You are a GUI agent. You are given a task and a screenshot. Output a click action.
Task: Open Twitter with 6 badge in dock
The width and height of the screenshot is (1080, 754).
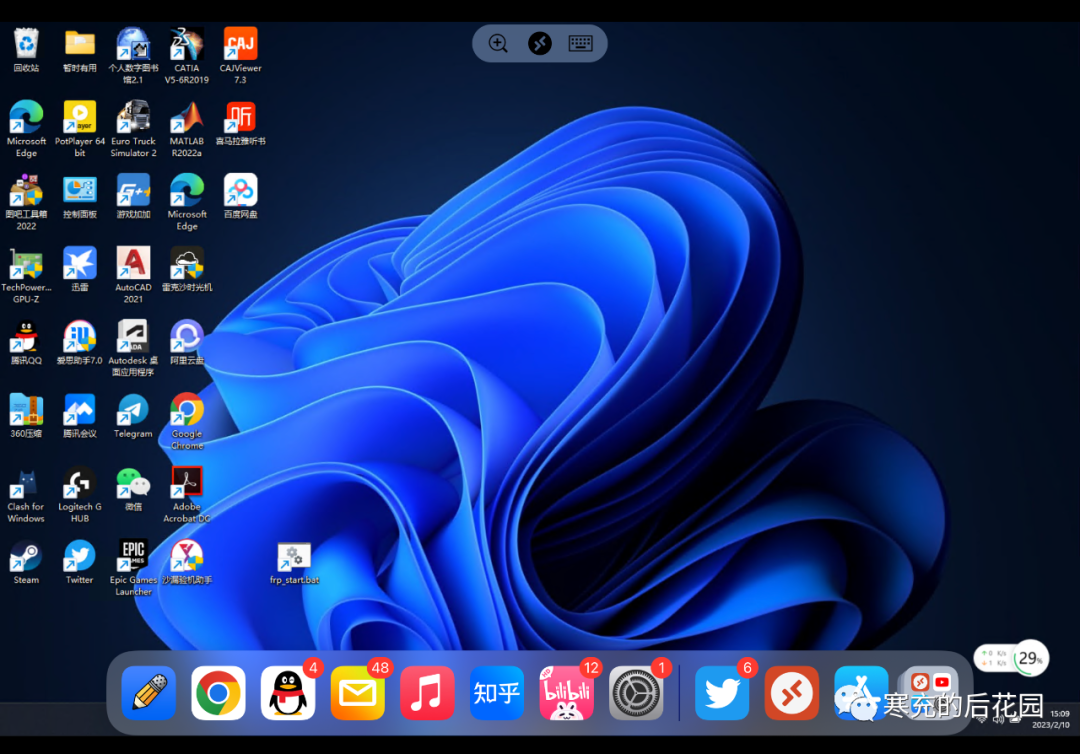[x=722, y=693]
